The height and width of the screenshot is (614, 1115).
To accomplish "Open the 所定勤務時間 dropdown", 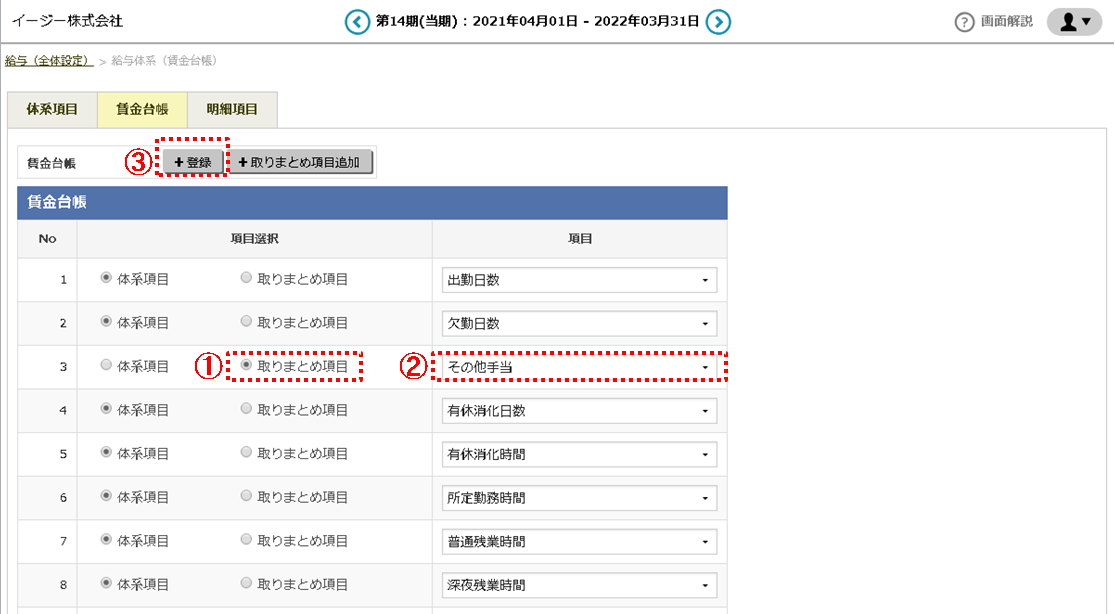I will pos(579,498).
